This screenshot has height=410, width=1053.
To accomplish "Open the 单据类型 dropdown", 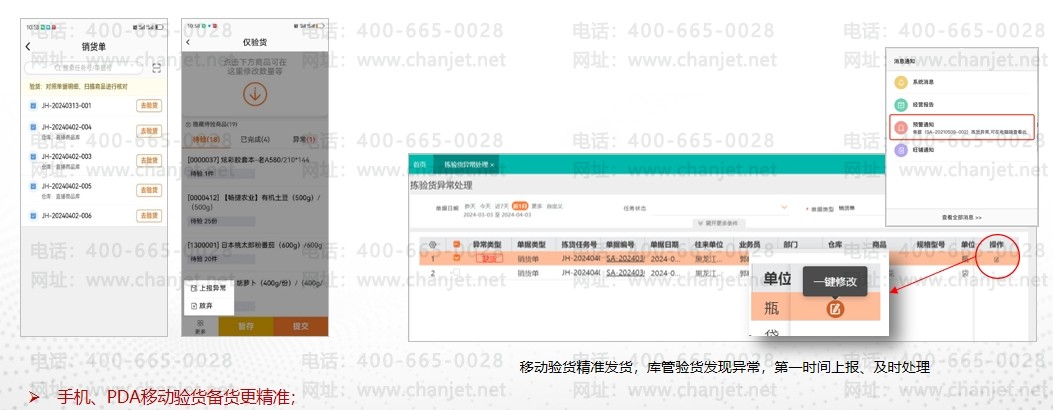I will [870, 208].
